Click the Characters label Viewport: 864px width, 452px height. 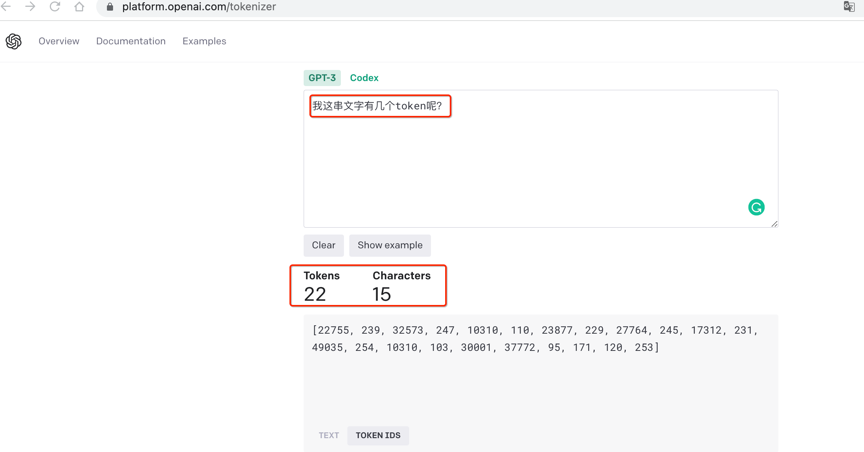[402, 276]
